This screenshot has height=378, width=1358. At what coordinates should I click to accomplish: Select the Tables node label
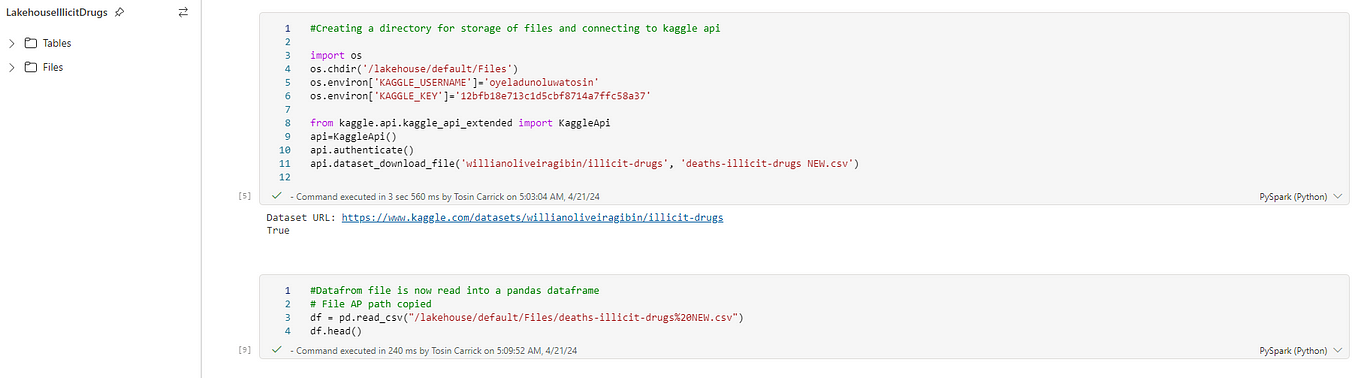[57, 43]
